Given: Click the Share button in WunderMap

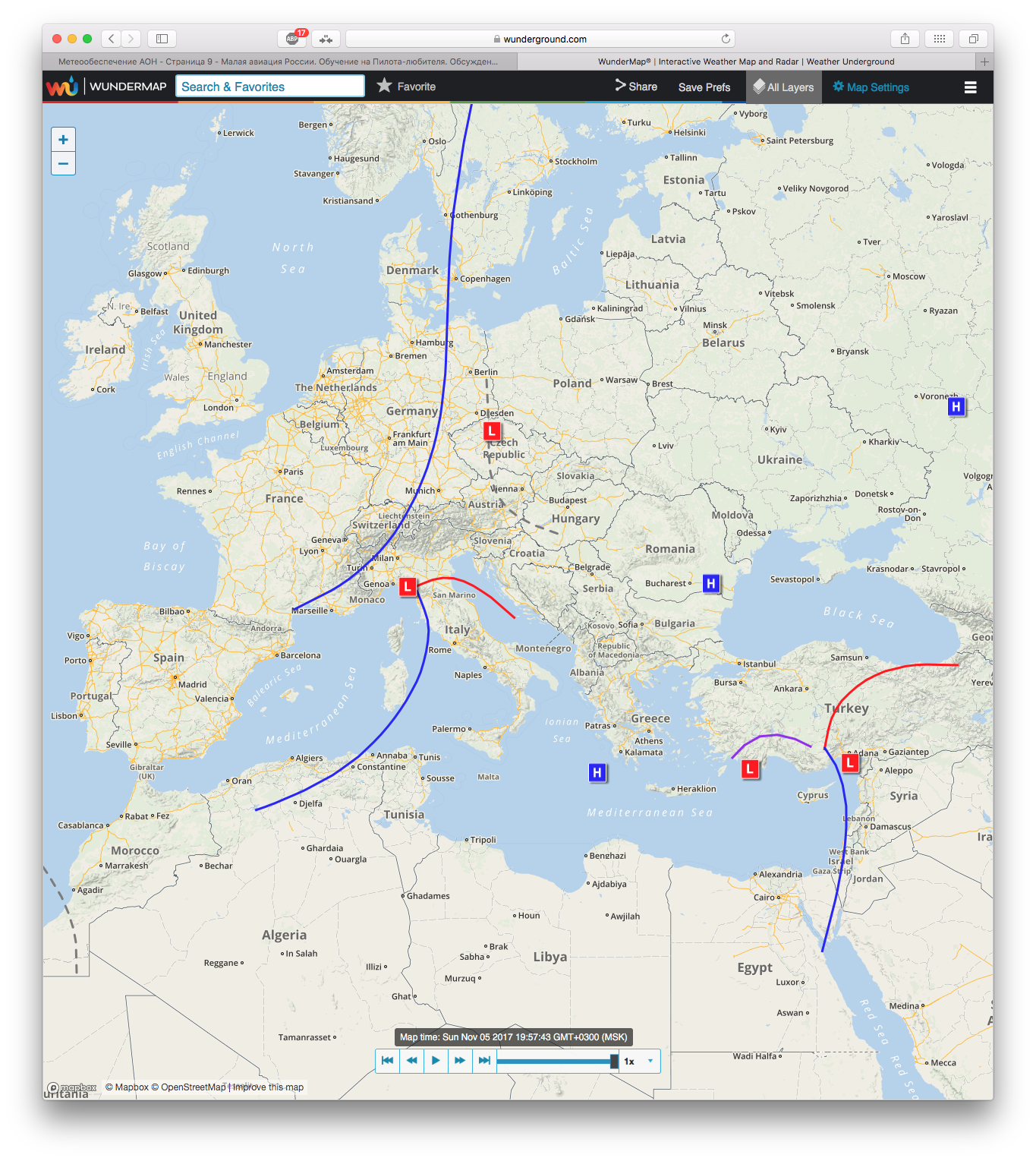Looking at the screenshot, I should click(x=636, y=87).
